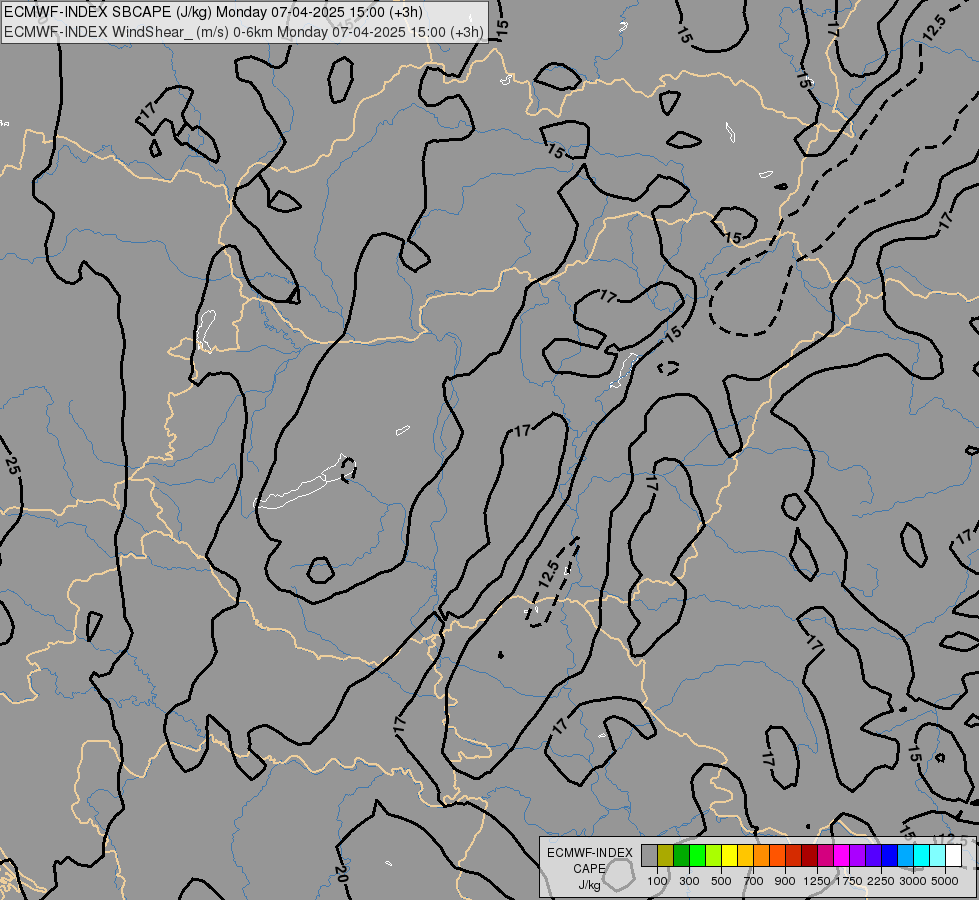Image resolution: width=979 pixels, height=900 pixels.
Task: Click the SBCAPE title line at top
Action: coord(213,12)
